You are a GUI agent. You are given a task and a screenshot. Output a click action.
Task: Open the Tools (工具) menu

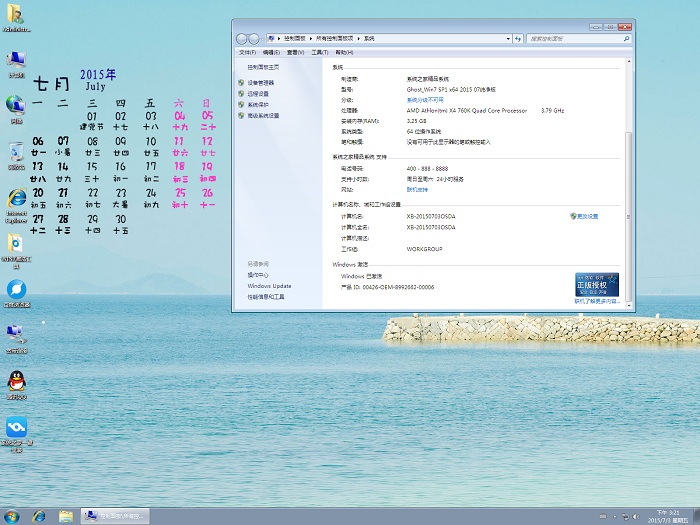[x=319, y=52]
